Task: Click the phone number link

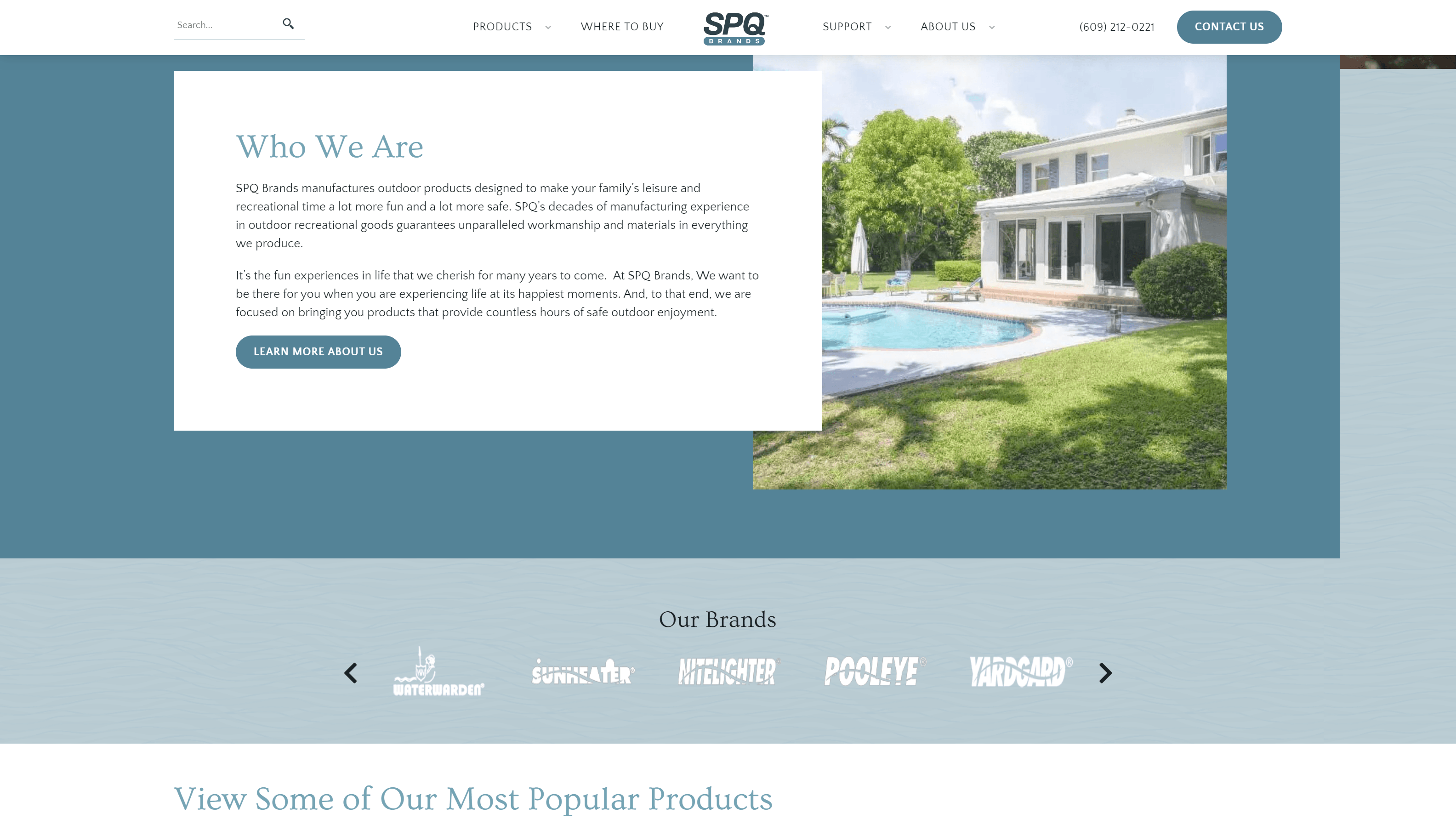Action: click(1117, 27)
